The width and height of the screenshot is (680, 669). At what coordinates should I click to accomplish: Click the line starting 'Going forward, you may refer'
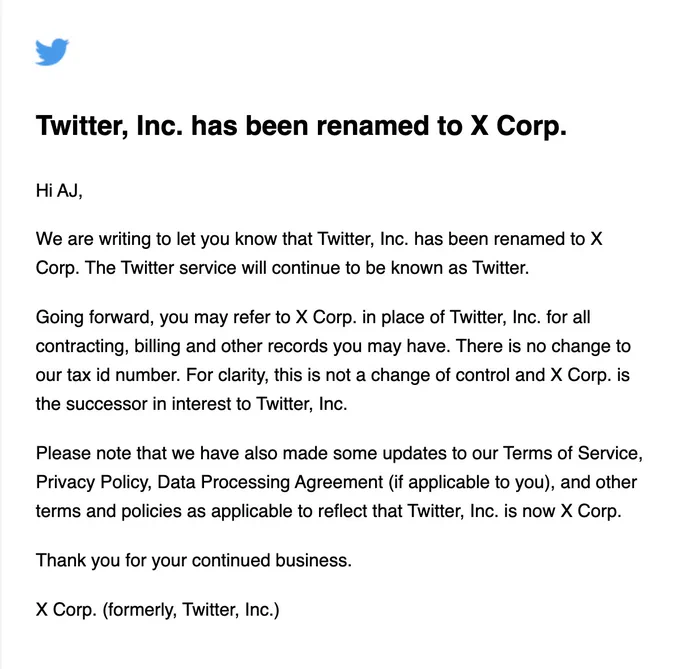313,317
